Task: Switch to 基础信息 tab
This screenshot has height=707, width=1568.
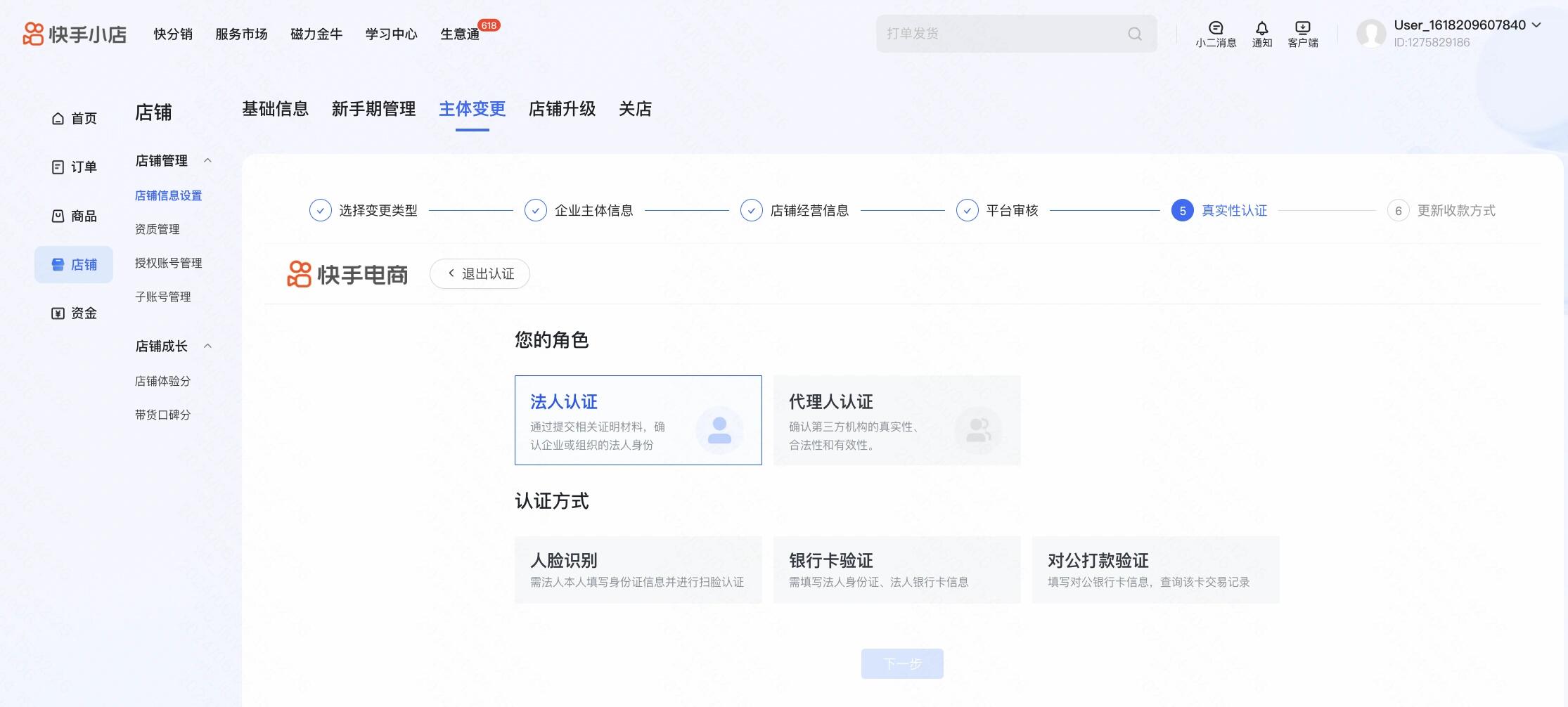Action: pos(276,109)
